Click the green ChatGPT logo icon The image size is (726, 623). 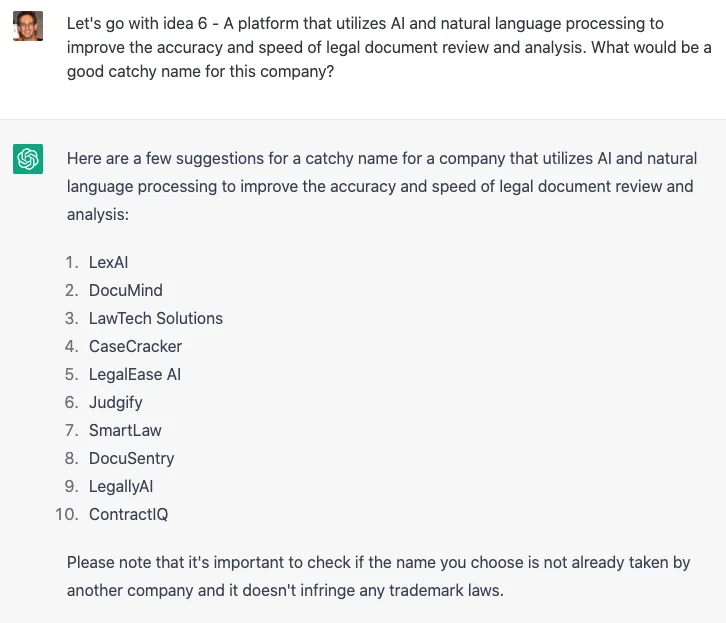coord(28,158)
